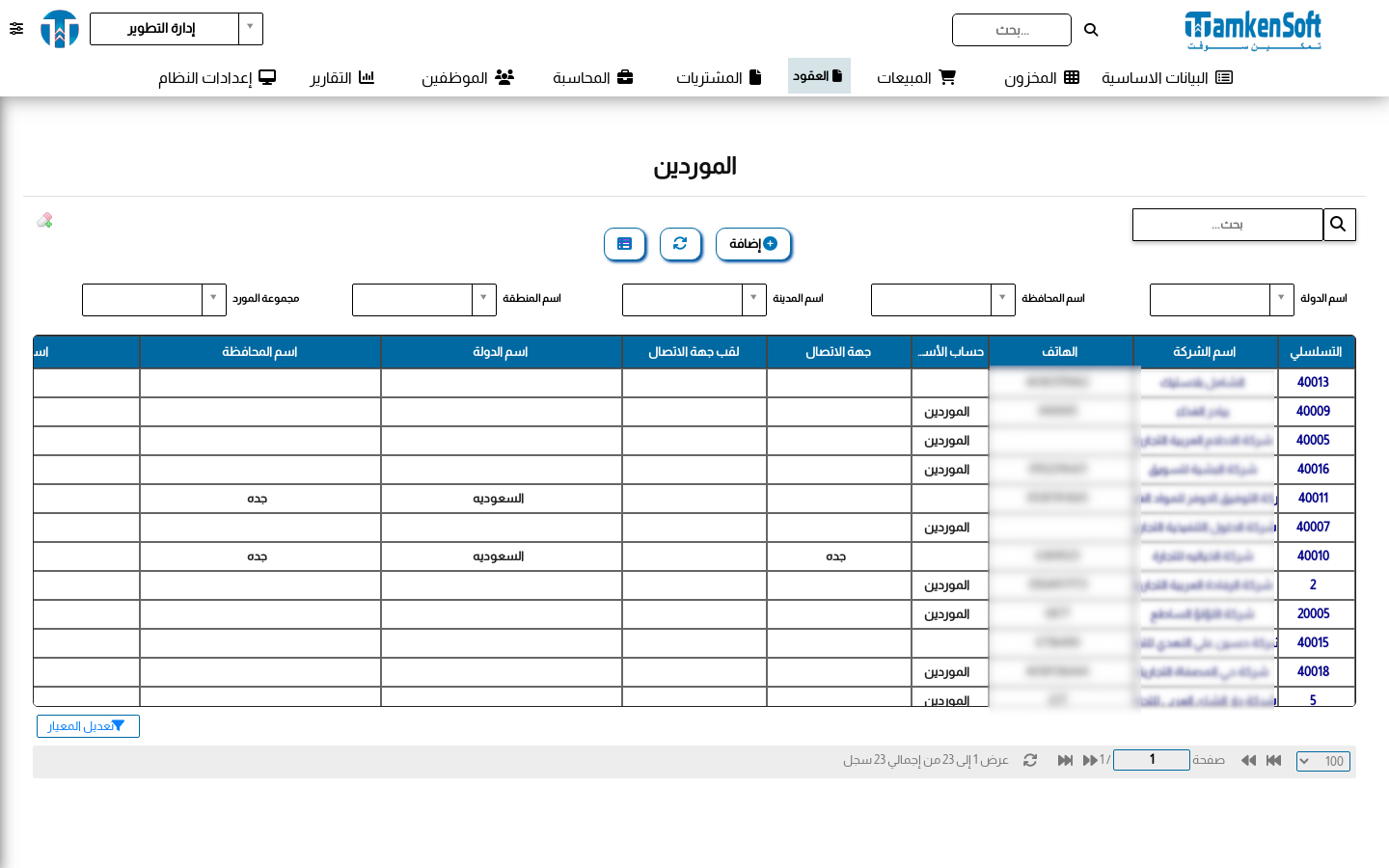Open supplier record 40007
Screen dimensions: 1389x868
1313,527
